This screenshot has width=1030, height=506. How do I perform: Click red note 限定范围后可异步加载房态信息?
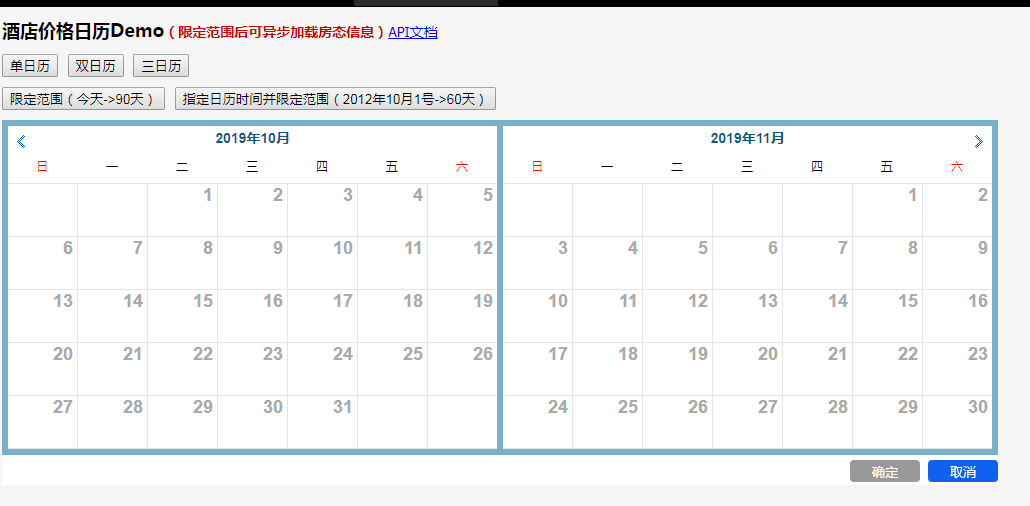pyautogui.click(x=277, y=32)
